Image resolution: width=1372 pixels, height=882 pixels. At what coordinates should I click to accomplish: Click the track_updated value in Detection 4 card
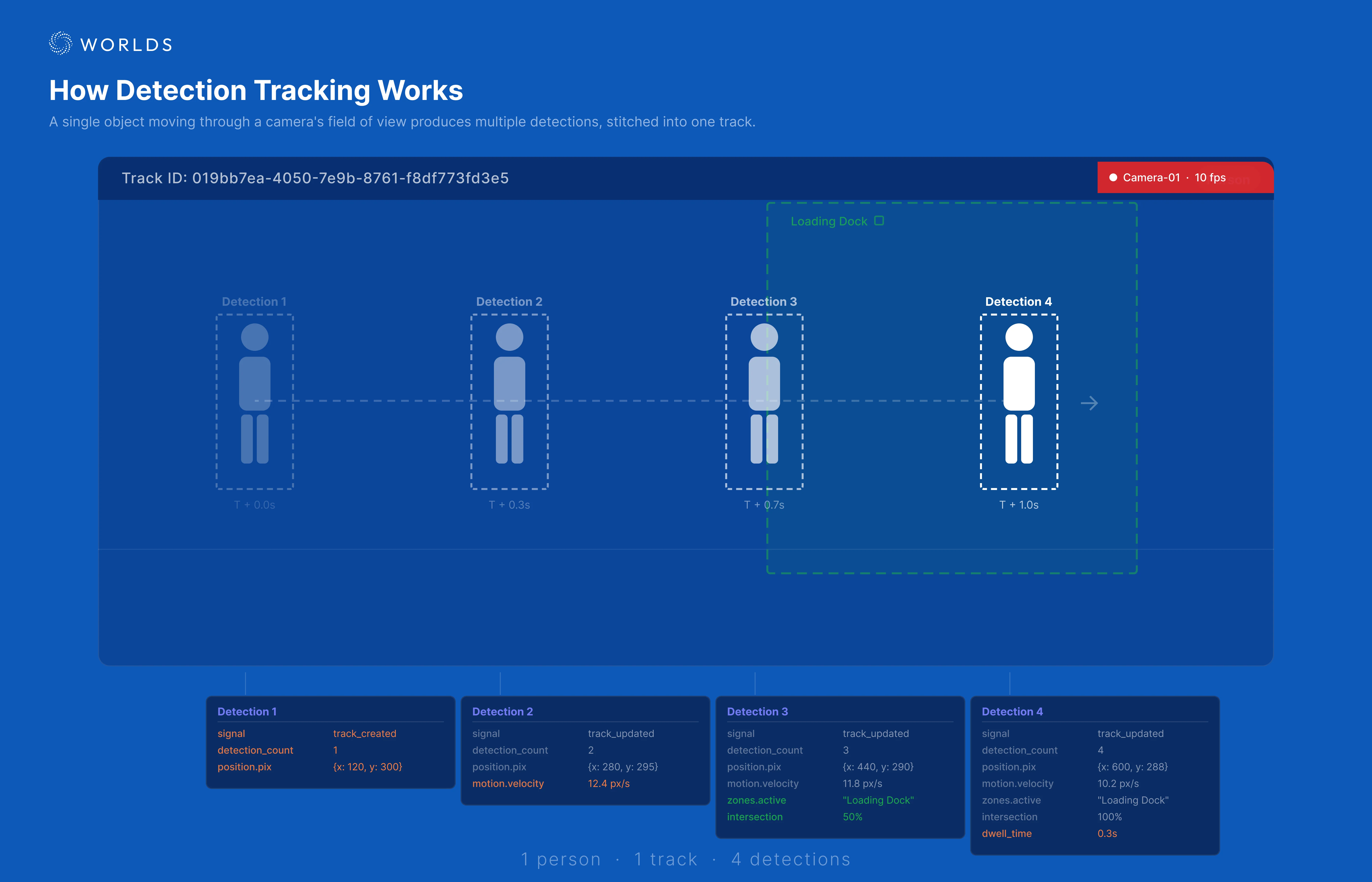(x=1130, y=734)
